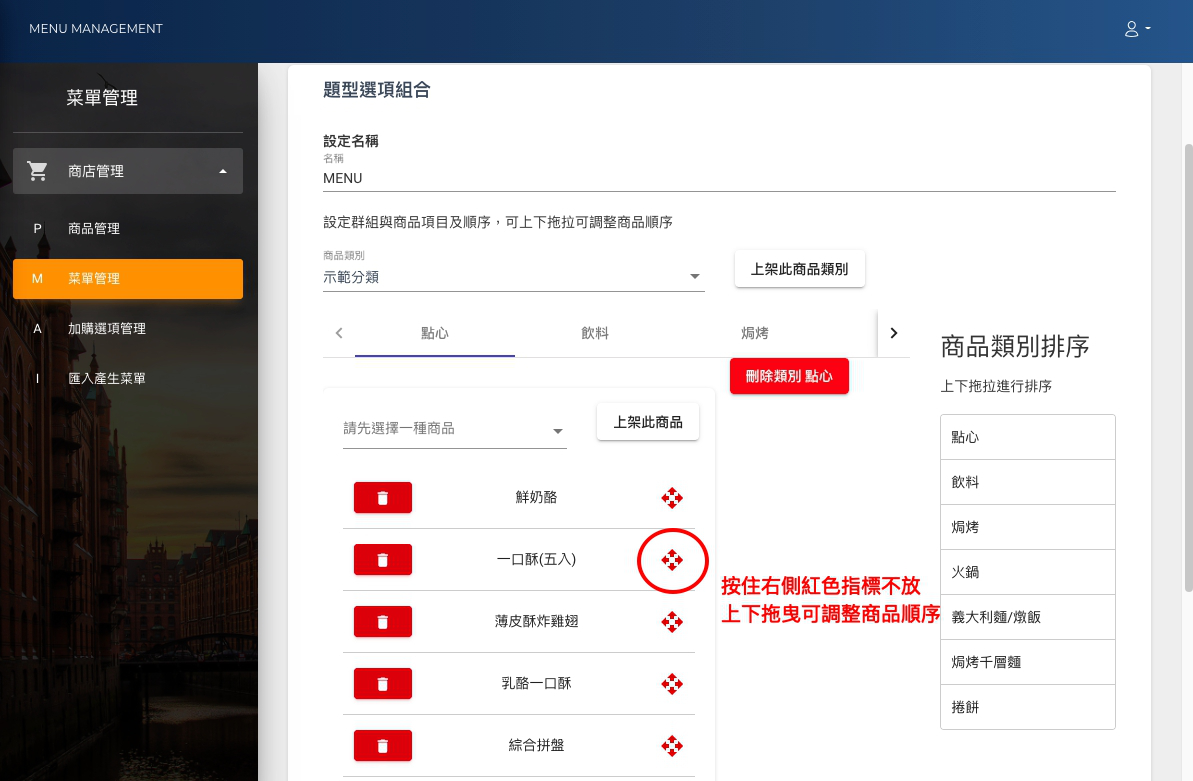Go to 商品管理 in sidebar
Image resolution: width=1193 pixels, height=781 pixels.
(128, 228)
